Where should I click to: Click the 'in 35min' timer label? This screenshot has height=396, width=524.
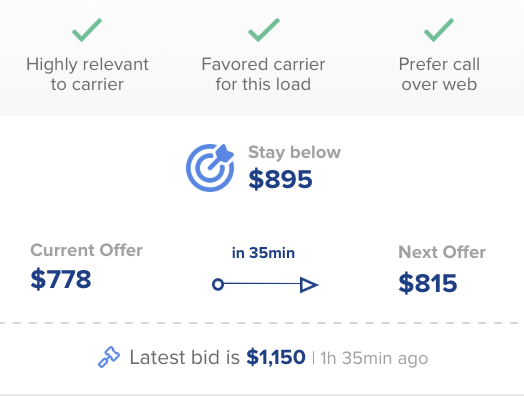point(263,253)
